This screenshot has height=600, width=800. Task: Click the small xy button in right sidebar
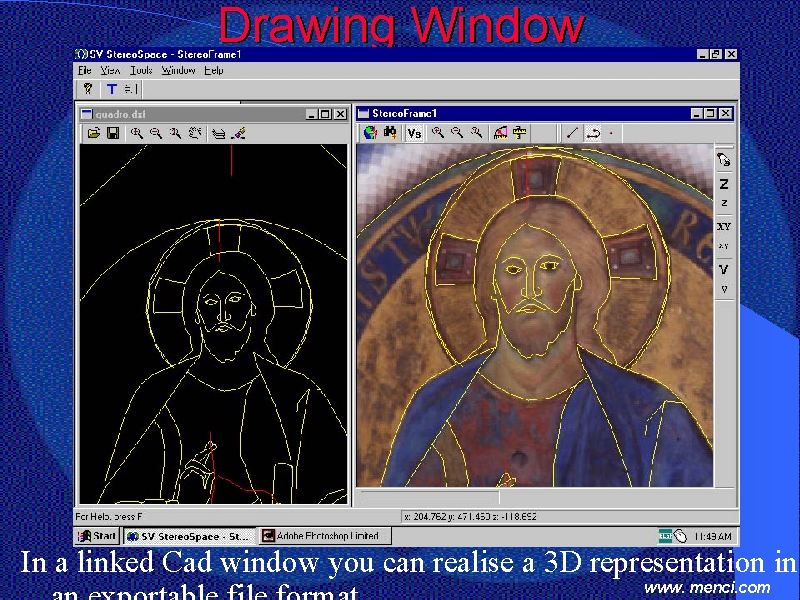click(x=723, y=246)
